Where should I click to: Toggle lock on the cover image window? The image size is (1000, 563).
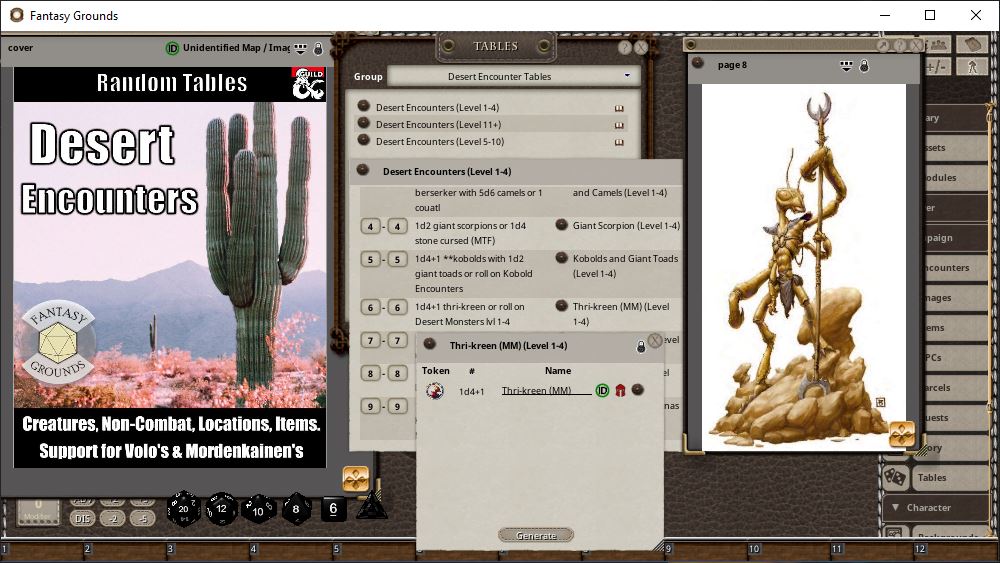click(x=318, y=48)
